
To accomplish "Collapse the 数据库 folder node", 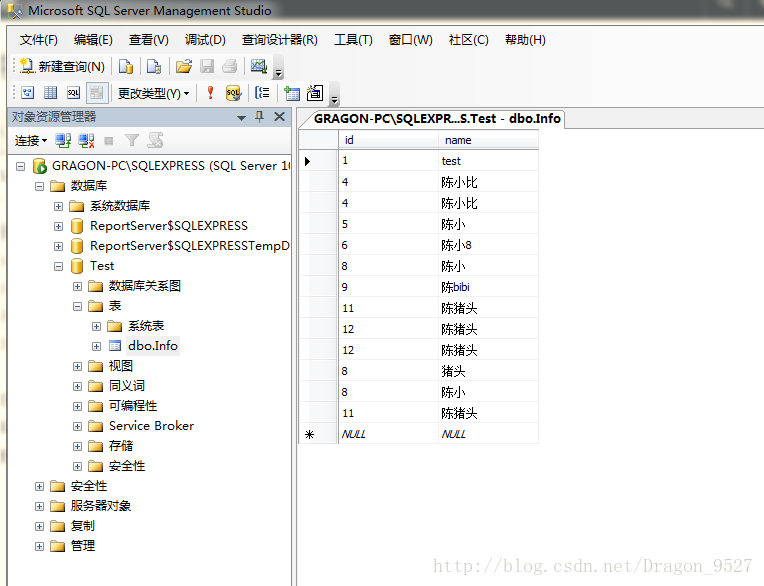I will (39, 187).
